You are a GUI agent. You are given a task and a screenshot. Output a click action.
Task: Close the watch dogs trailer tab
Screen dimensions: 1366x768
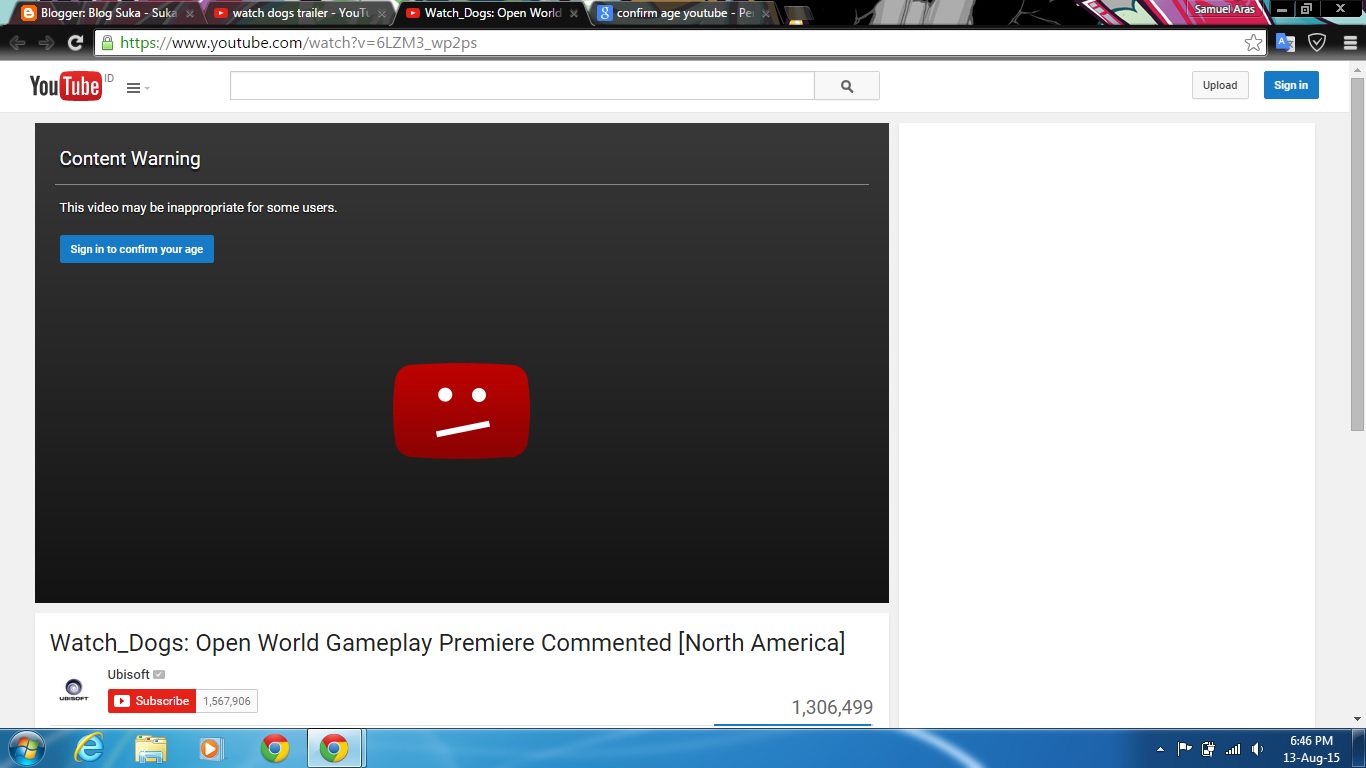pyautogui.click(x=382, y=14)
